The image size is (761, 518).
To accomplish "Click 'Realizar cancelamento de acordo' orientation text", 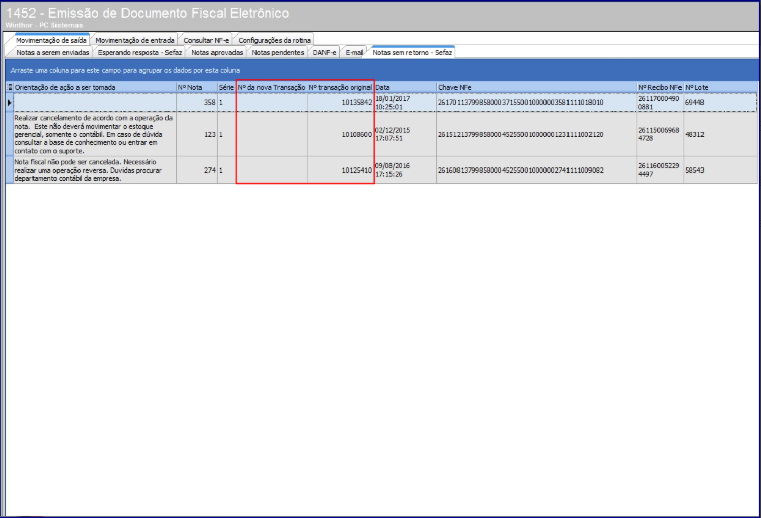I will pos(94,134).
